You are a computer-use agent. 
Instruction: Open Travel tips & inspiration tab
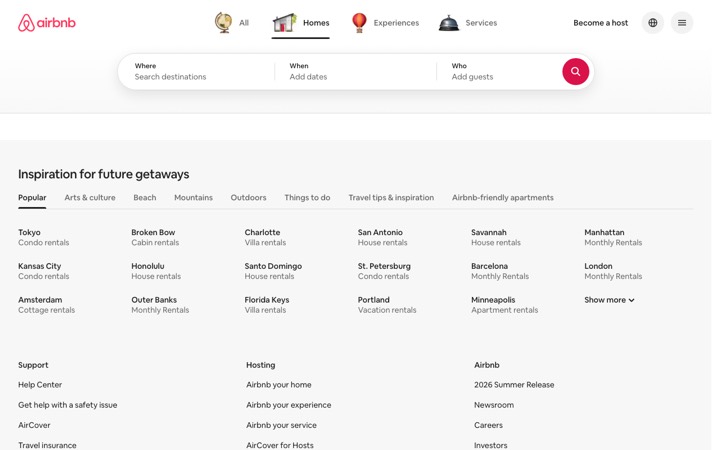(x=391, y=197)
